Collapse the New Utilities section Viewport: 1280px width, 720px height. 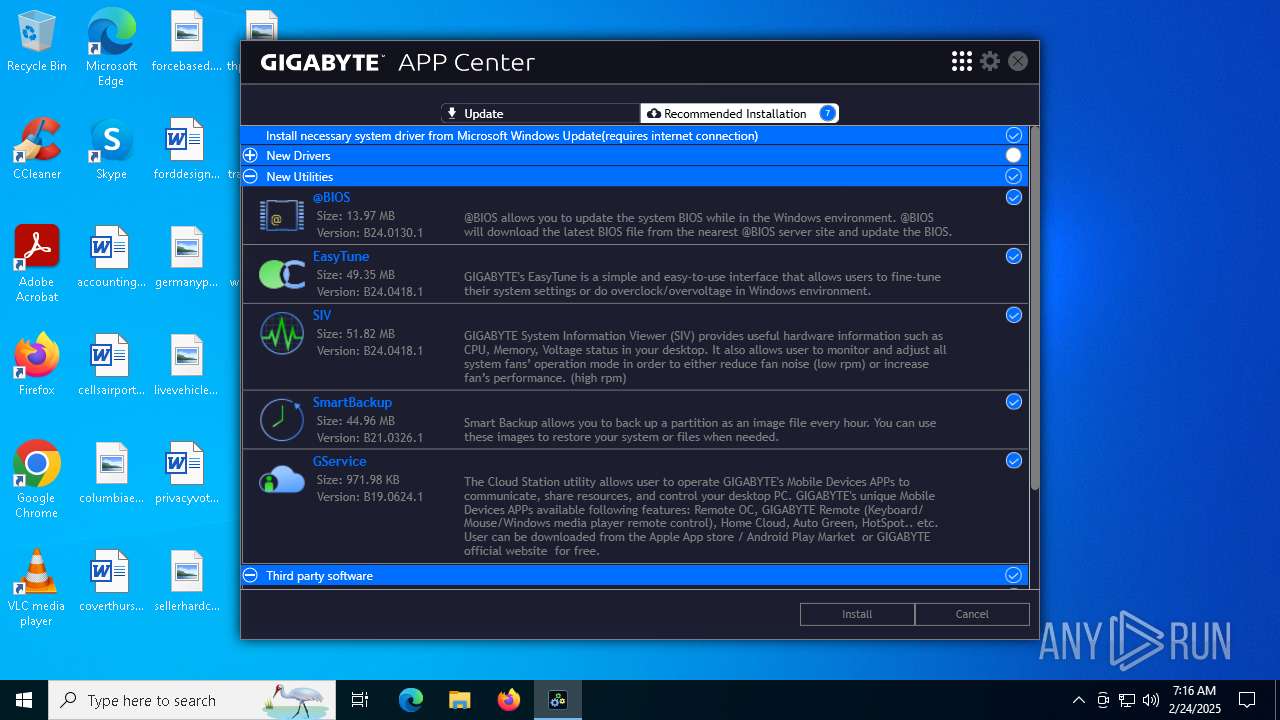click(250, 177)
